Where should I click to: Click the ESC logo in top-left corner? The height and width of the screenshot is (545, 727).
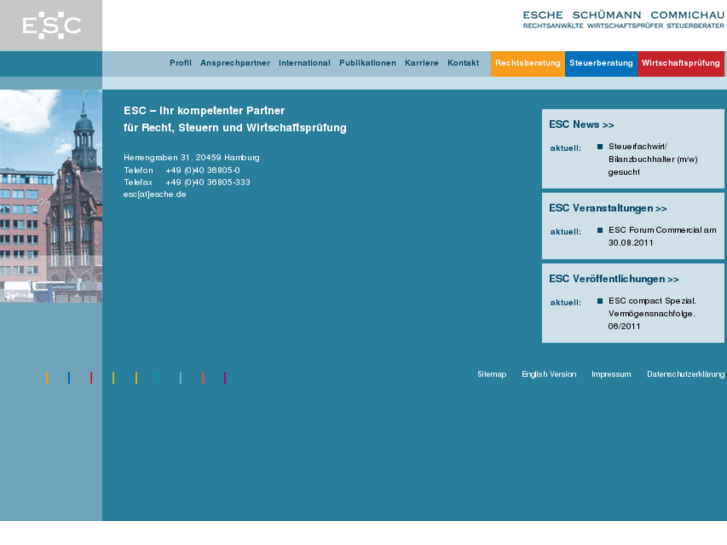click(51, 26)
